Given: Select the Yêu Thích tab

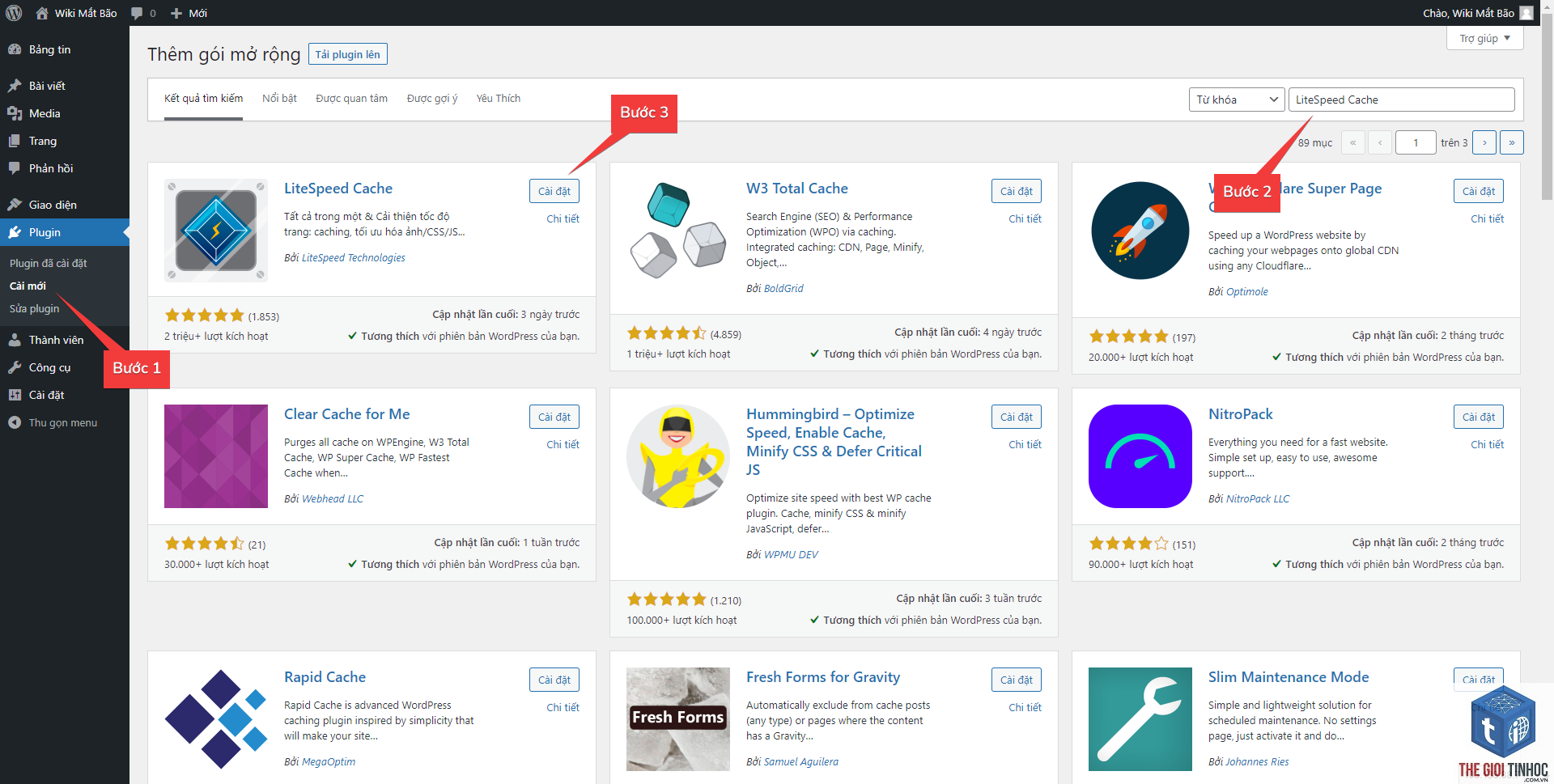Looking at the screenshot, I should point(499,99).
